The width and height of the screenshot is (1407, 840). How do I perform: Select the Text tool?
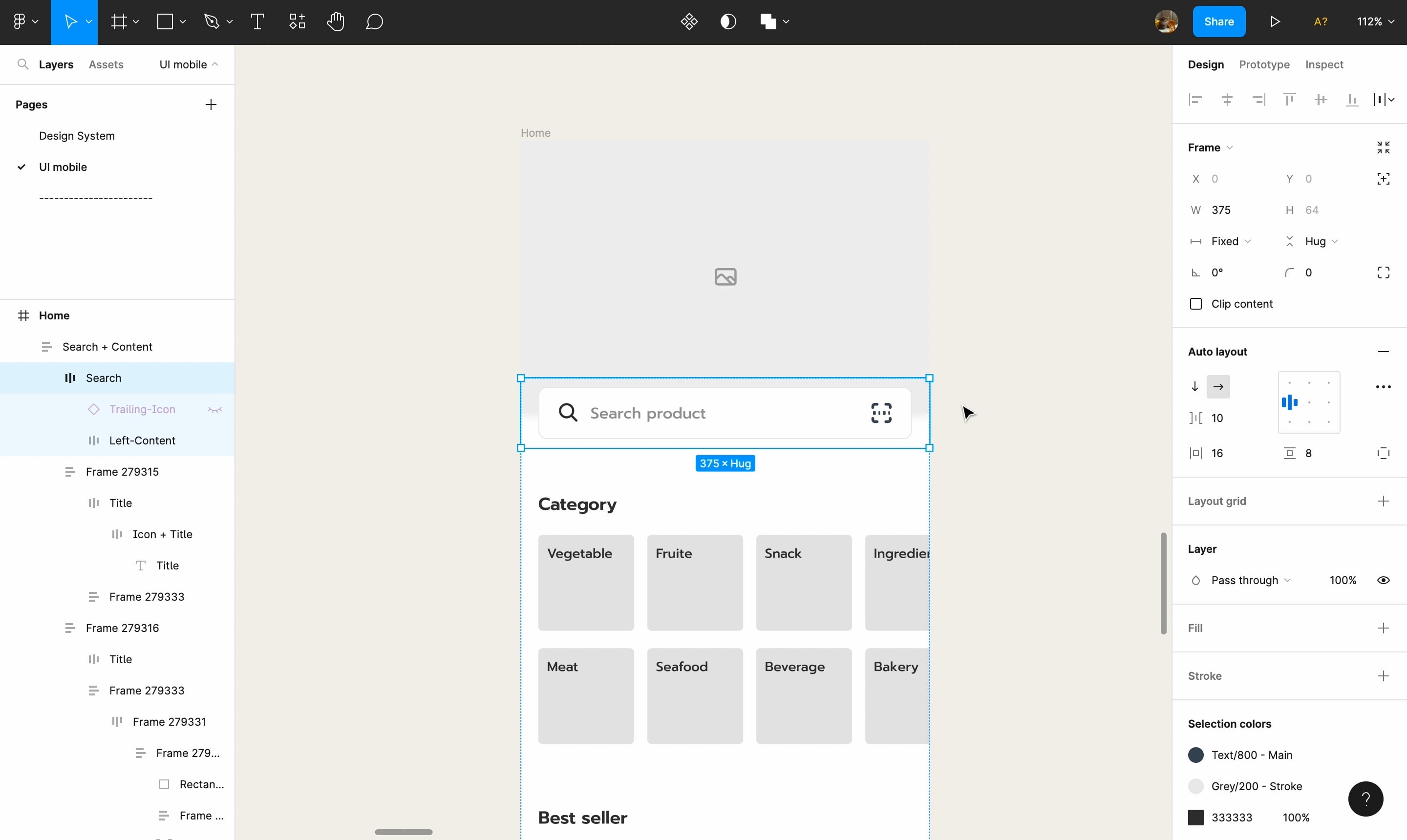click(x=257, y=21)
